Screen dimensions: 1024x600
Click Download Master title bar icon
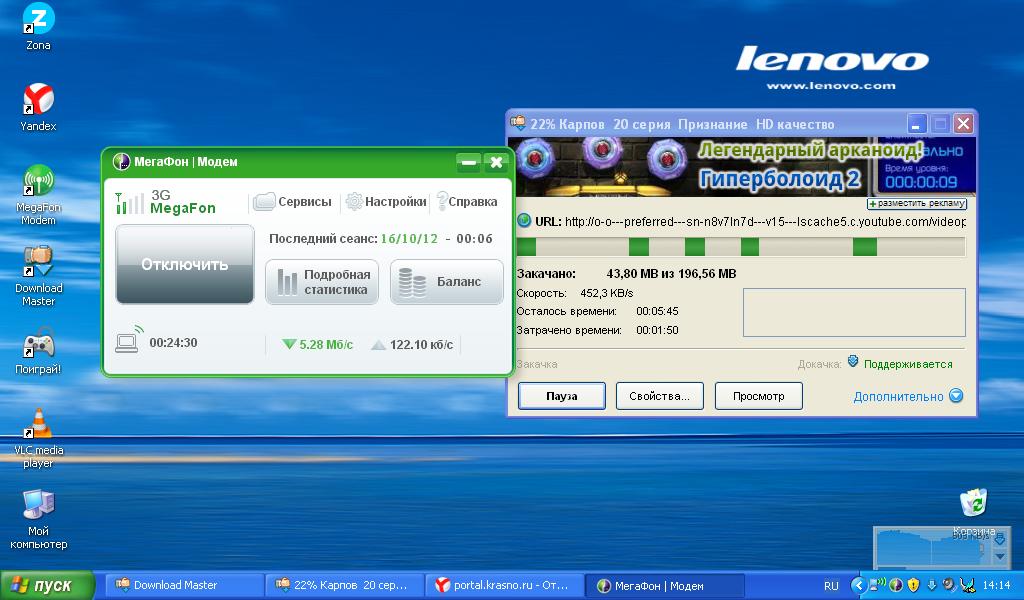click(x=519, y=123)
